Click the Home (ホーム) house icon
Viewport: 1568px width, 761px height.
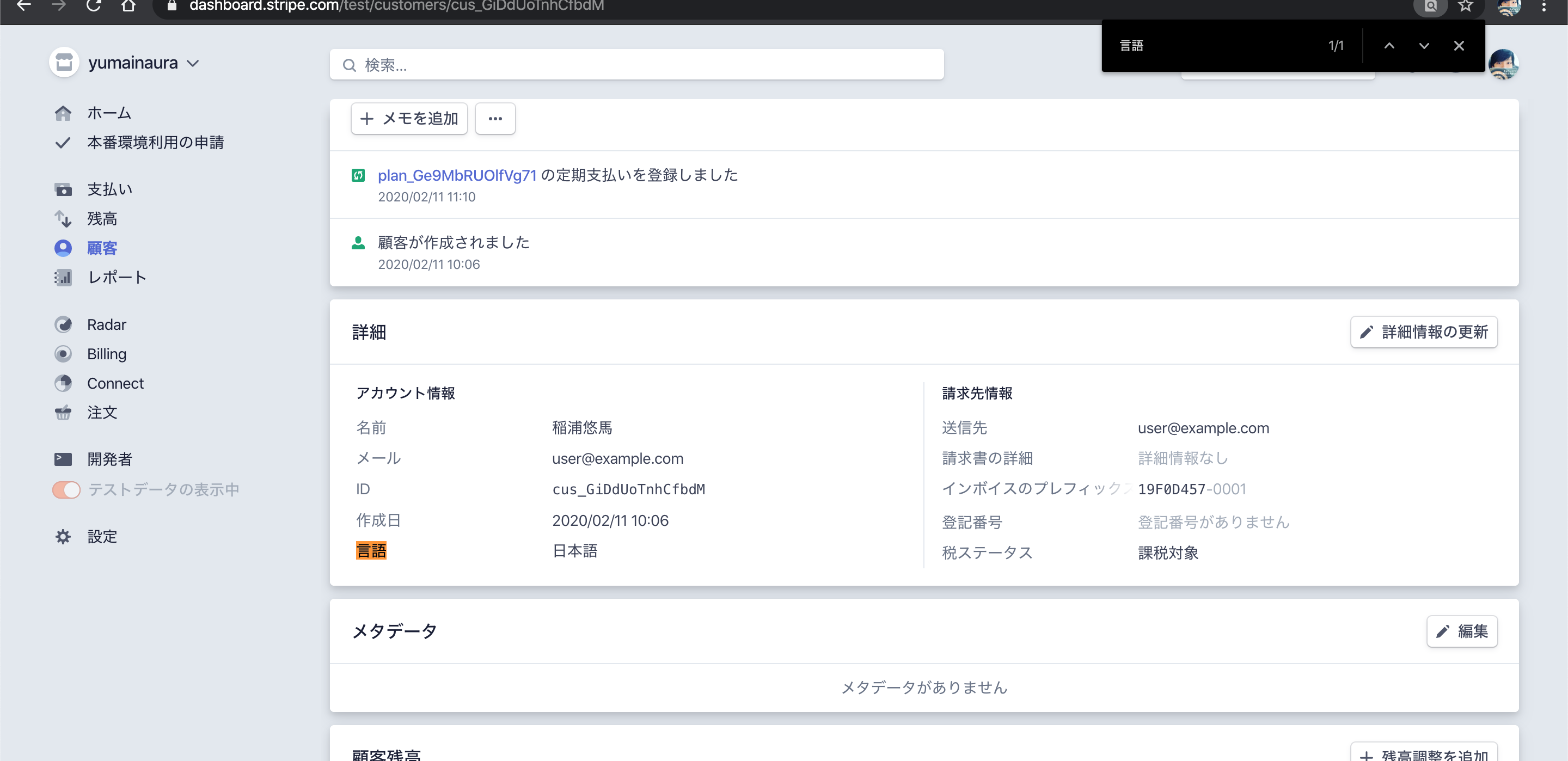(x=63, y=113)
